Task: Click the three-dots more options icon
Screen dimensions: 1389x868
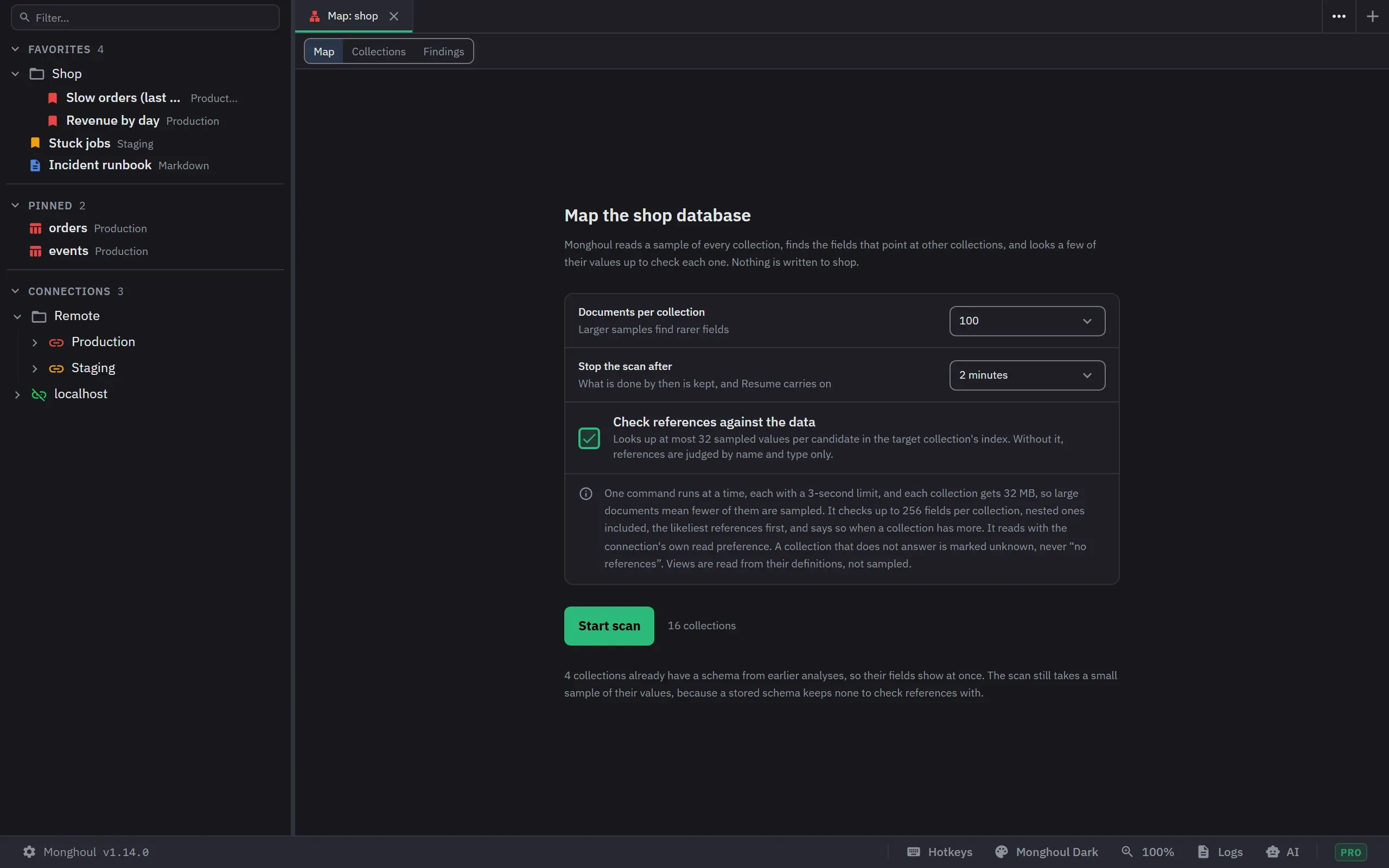Action: [x=1339, y=16]
